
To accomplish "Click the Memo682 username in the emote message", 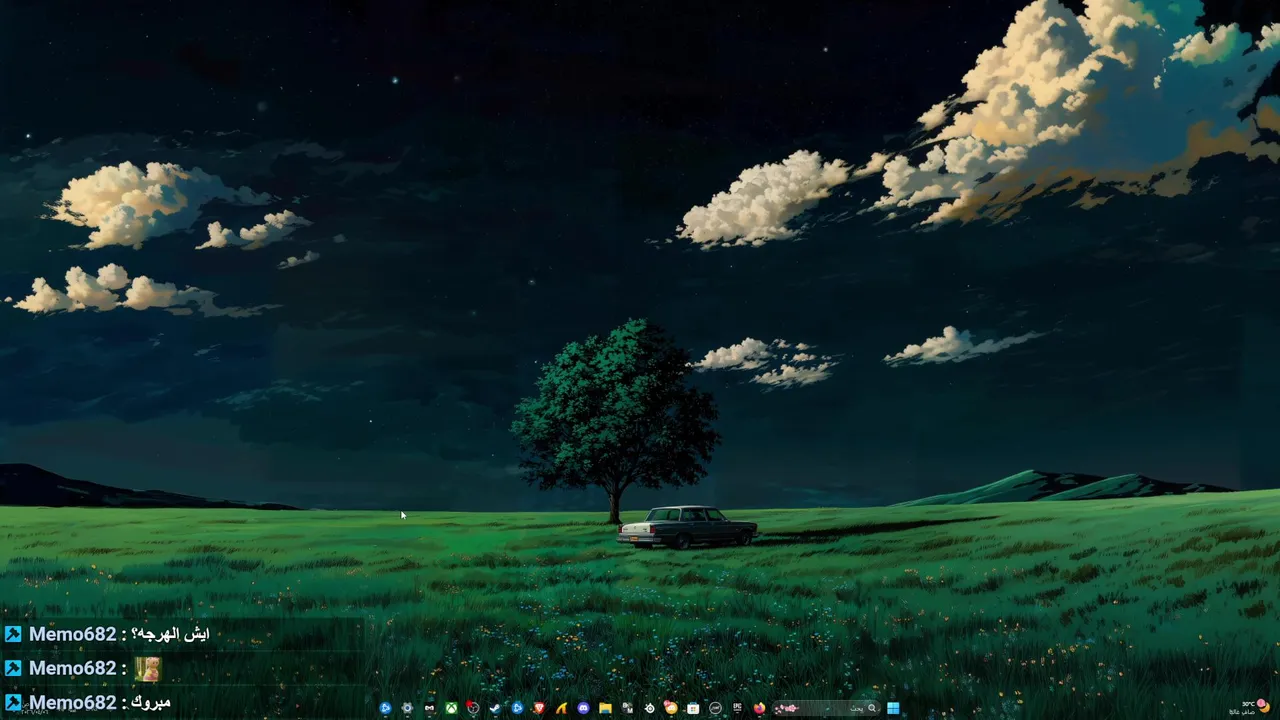I will [72, 668].
